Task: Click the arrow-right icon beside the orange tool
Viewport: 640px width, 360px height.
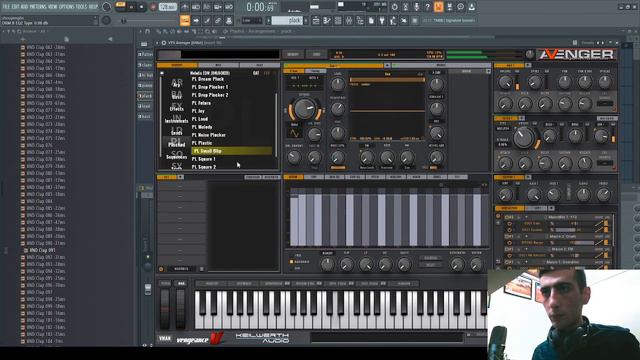Action: tap(196, 20)
